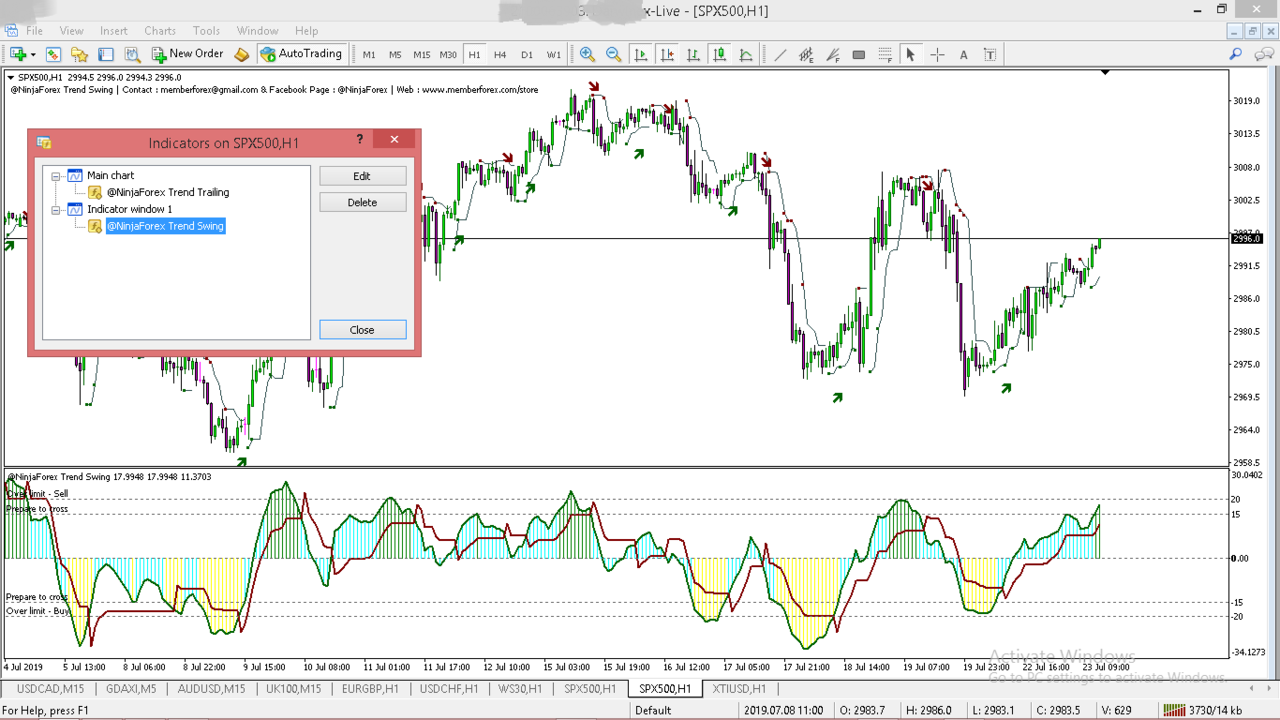
Task: Switch to GDAXI,M5 chart tab
Action: tap(131, 689)
